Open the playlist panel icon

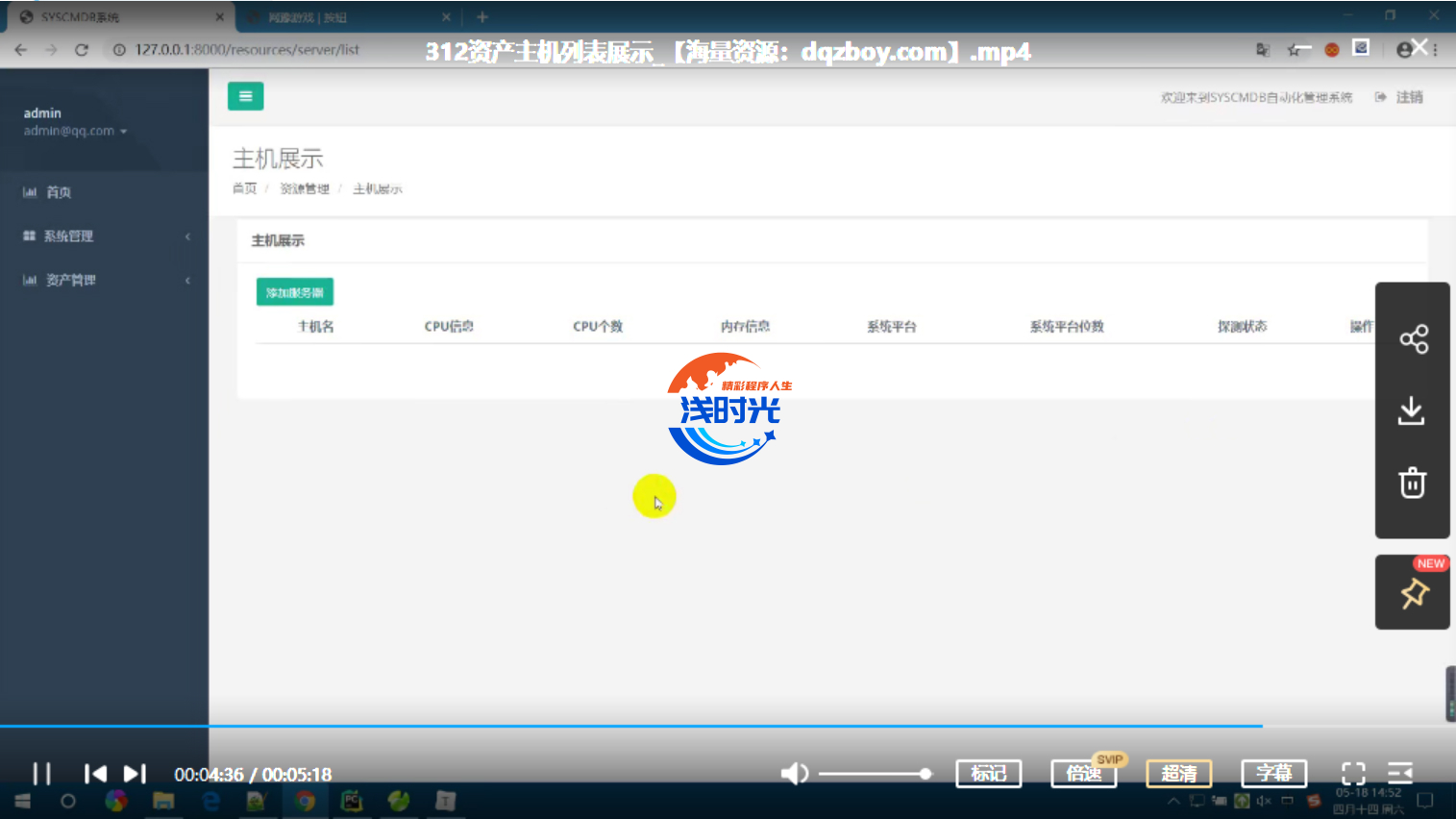click(1400, 773)
